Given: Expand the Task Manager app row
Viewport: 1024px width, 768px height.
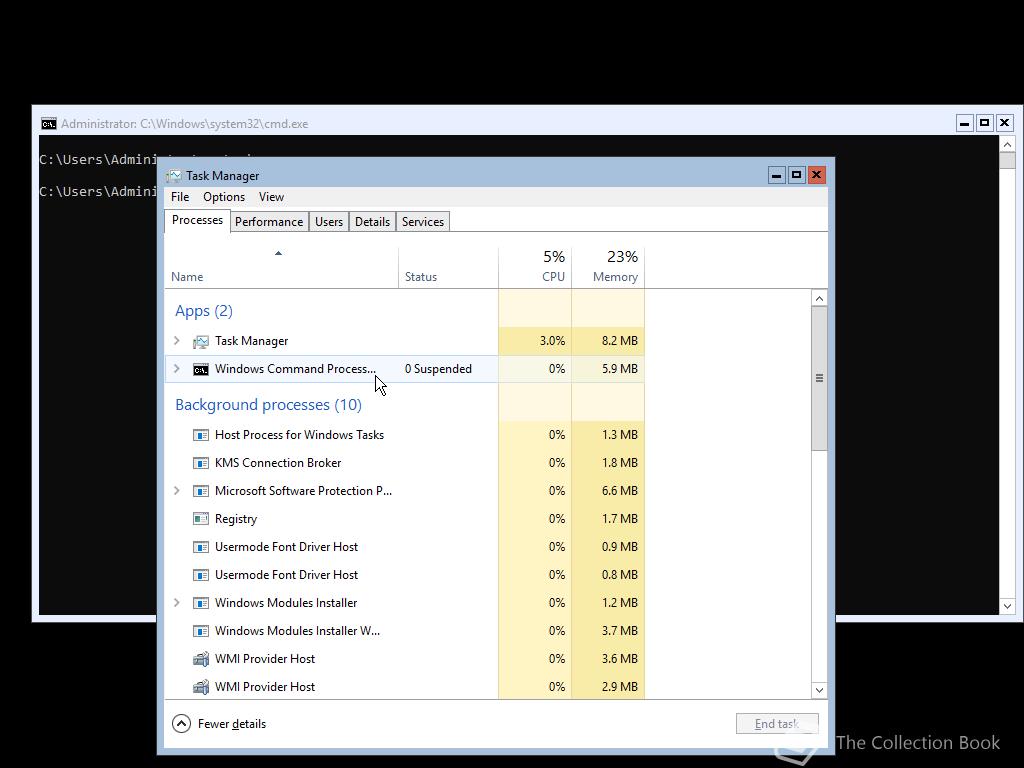Looking at the screenshot, I should pyautogui.click(x=176, y=341).
